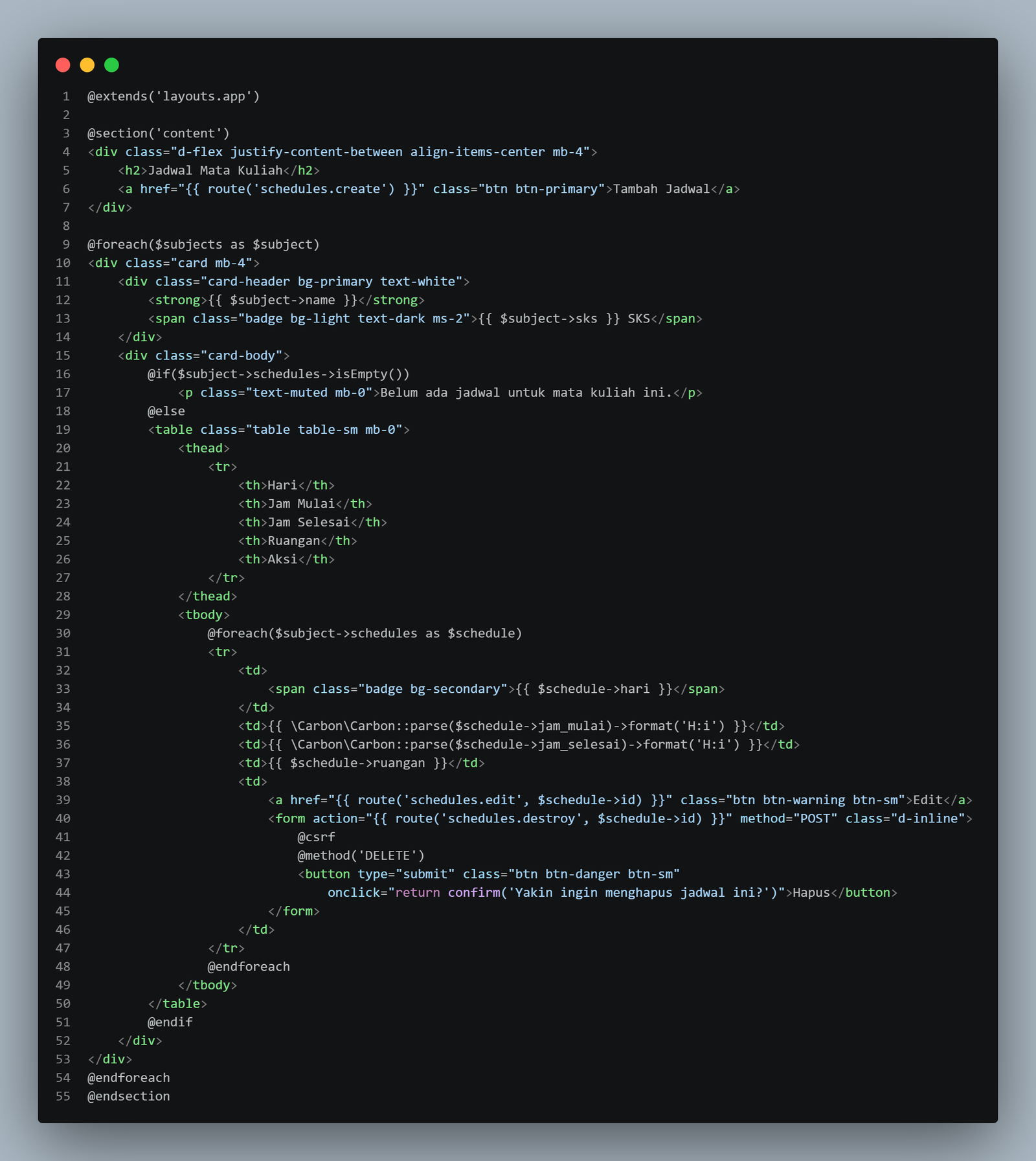Click the @endsection directive
This screenshot has width=1036, height=1161.
pyautogui.click(x=129, y=1097)
